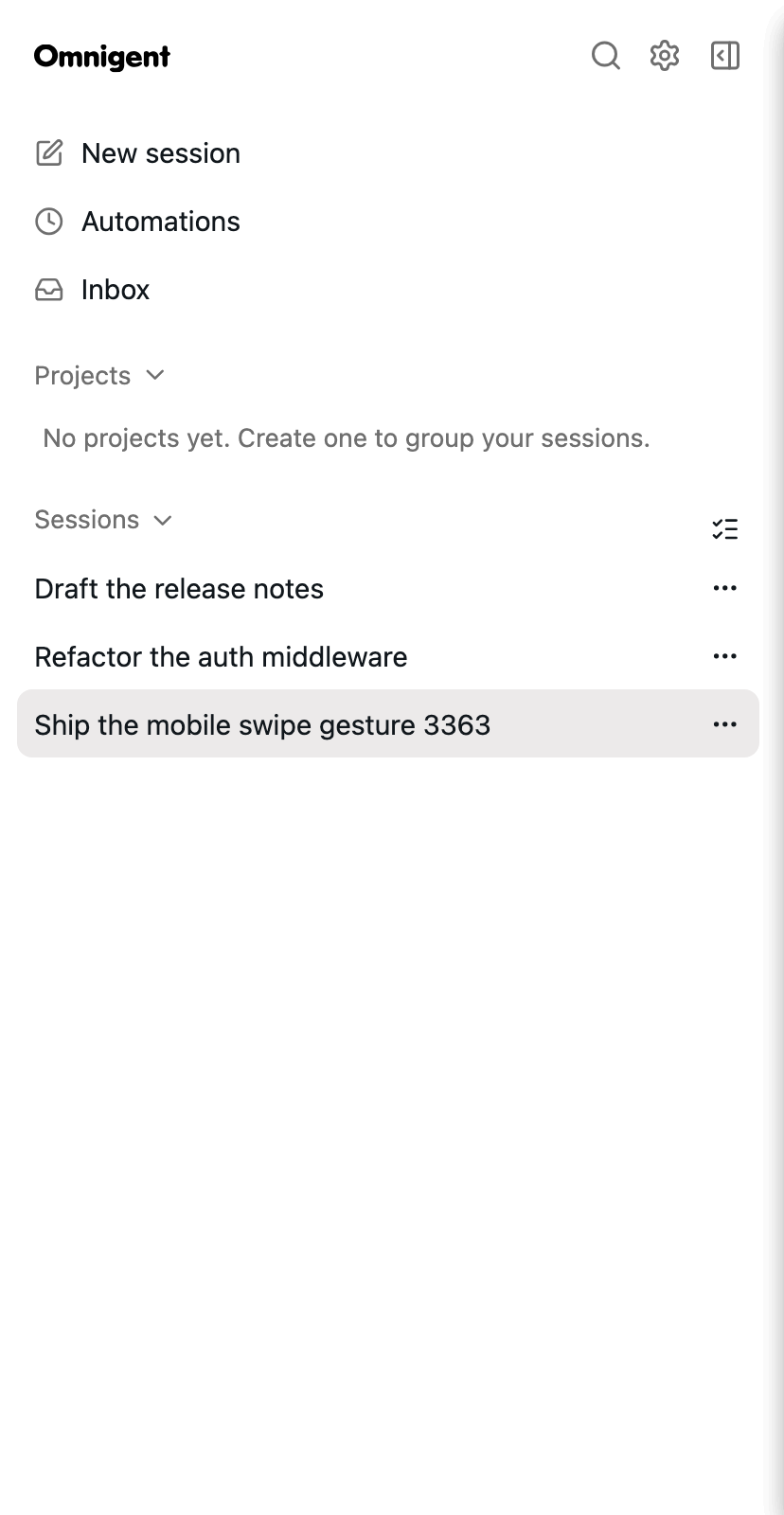
Task: Click the clock icon beside Automations
Action: tap(49, 222)
